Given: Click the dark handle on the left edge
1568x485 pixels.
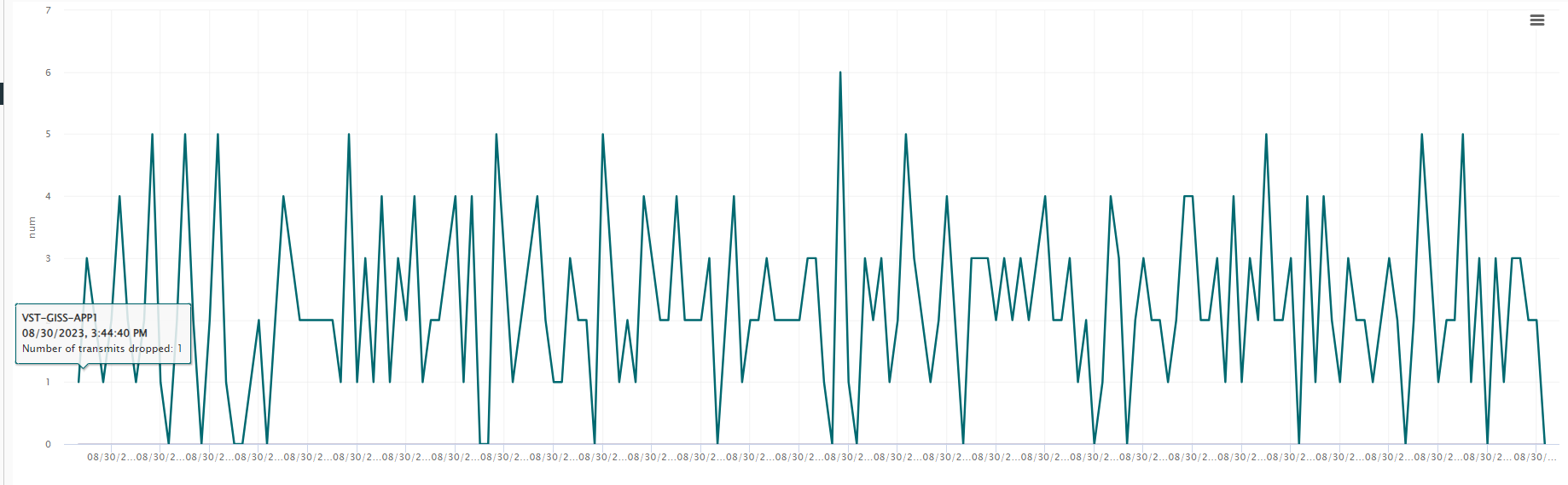Looking at the screenshot, I should (2, 94).
